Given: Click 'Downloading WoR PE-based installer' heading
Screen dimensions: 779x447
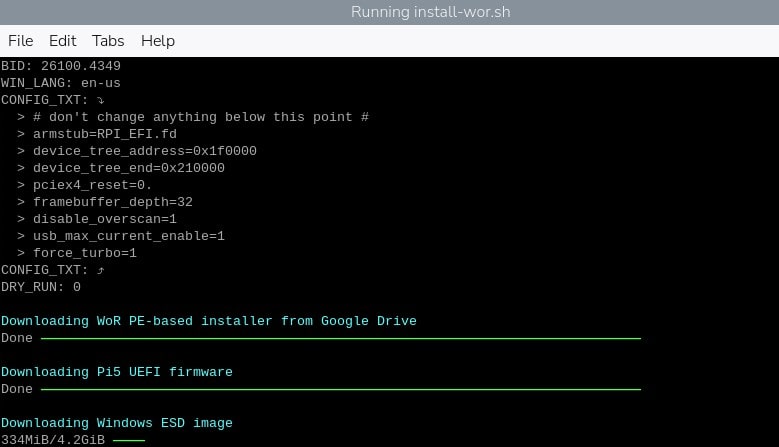Looking at the screenshot, I should click(x=208, y=321).
